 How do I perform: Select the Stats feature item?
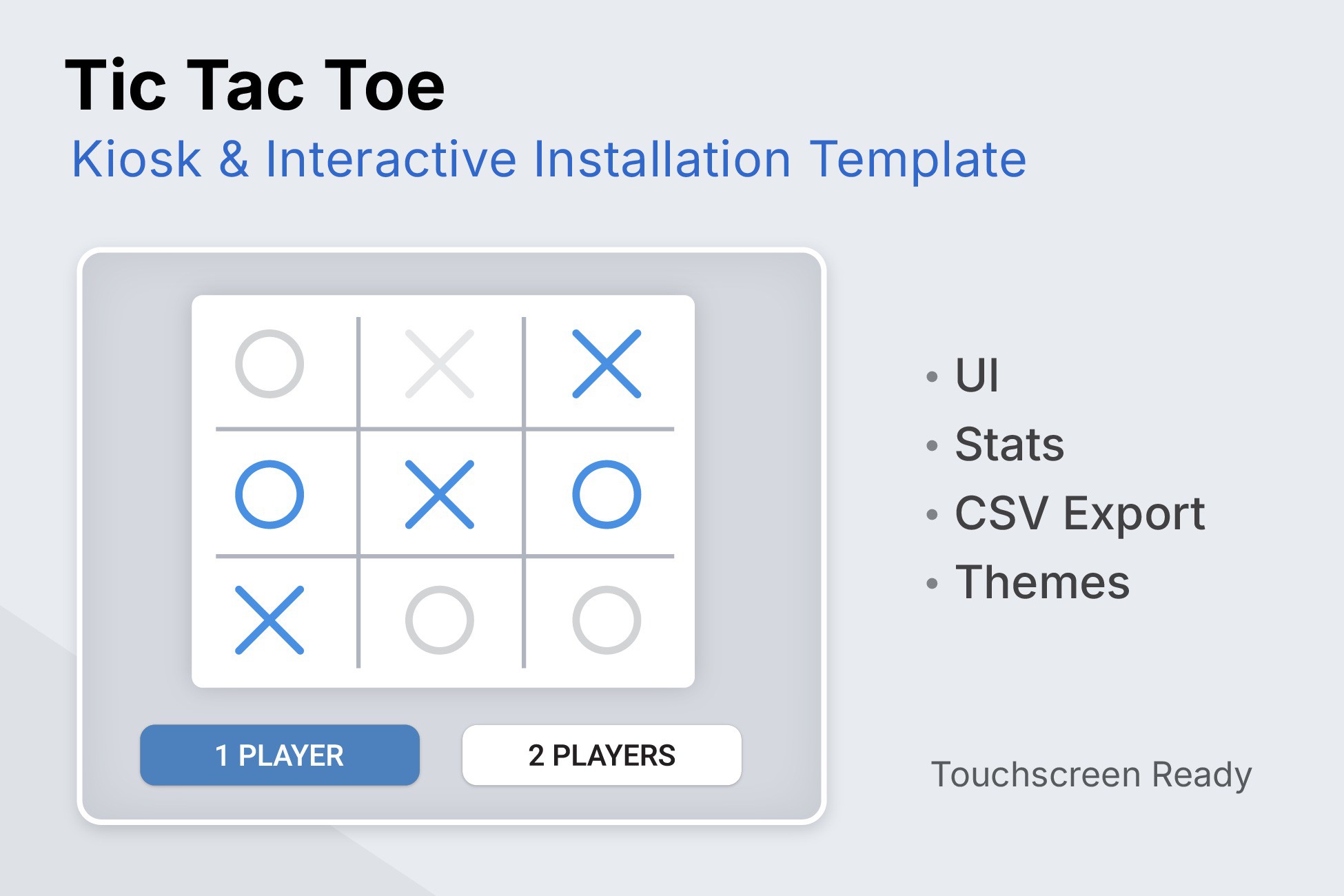click(1010, 444)
